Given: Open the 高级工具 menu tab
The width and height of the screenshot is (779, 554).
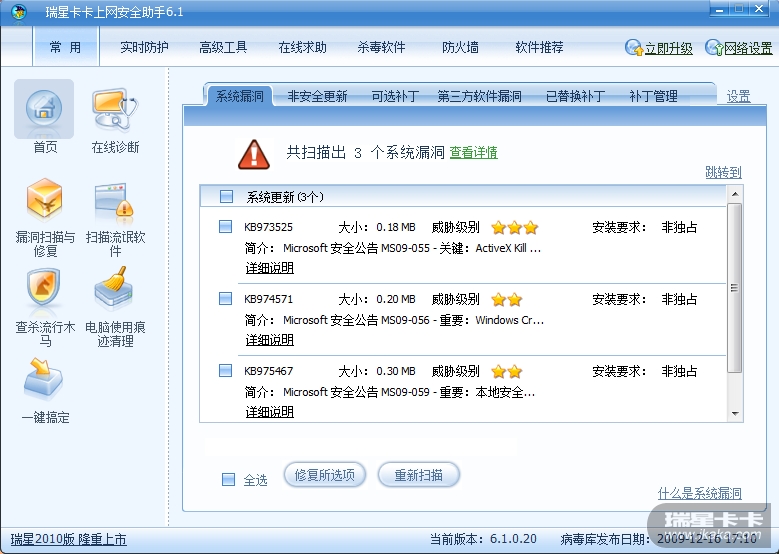Looking at the screenshot, I should 223,47.
